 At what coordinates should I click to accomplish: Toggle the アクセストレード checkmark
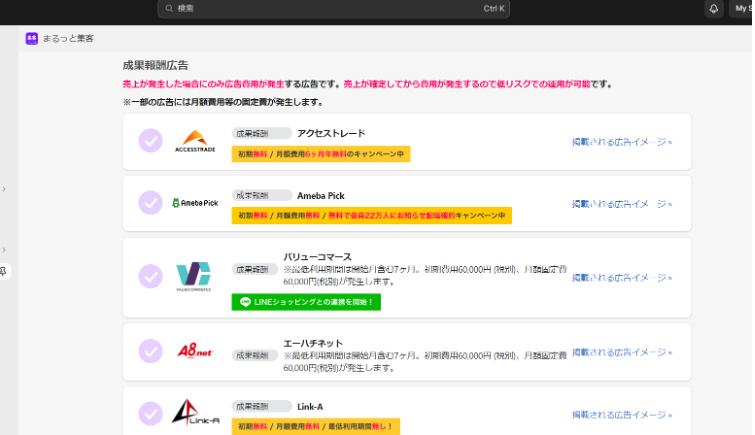pos(151,141)
